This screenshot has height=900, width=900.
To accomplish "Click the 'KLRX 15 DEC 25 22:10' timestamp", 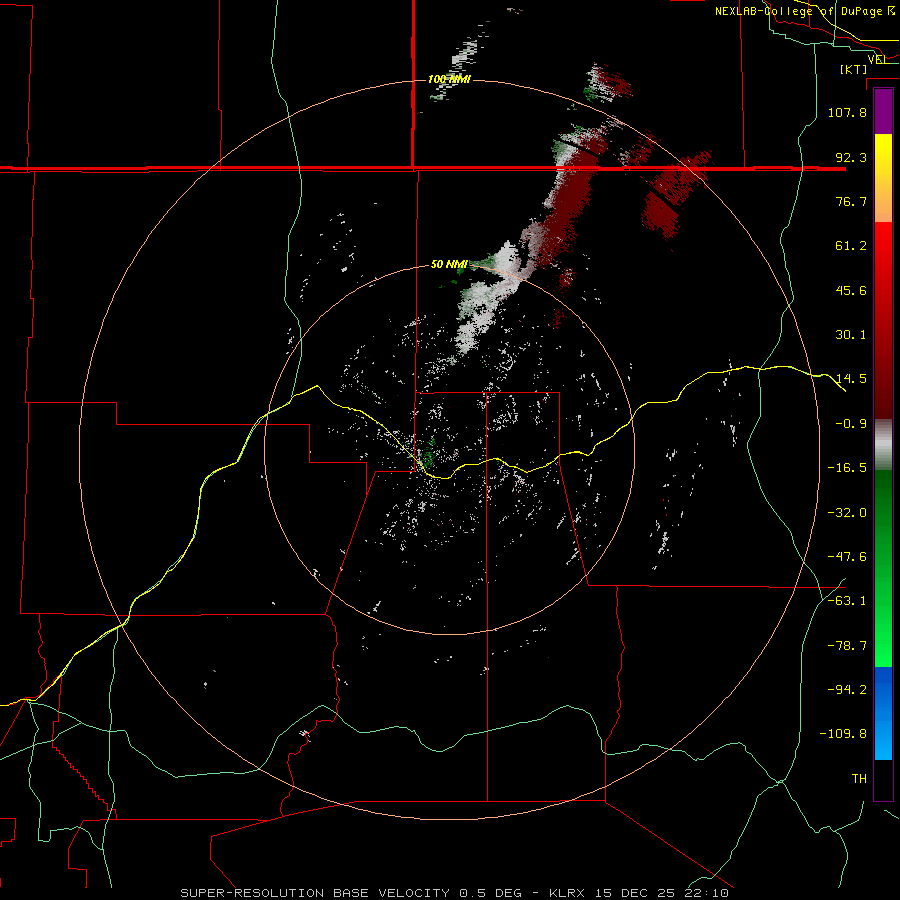I will [639, 893].
